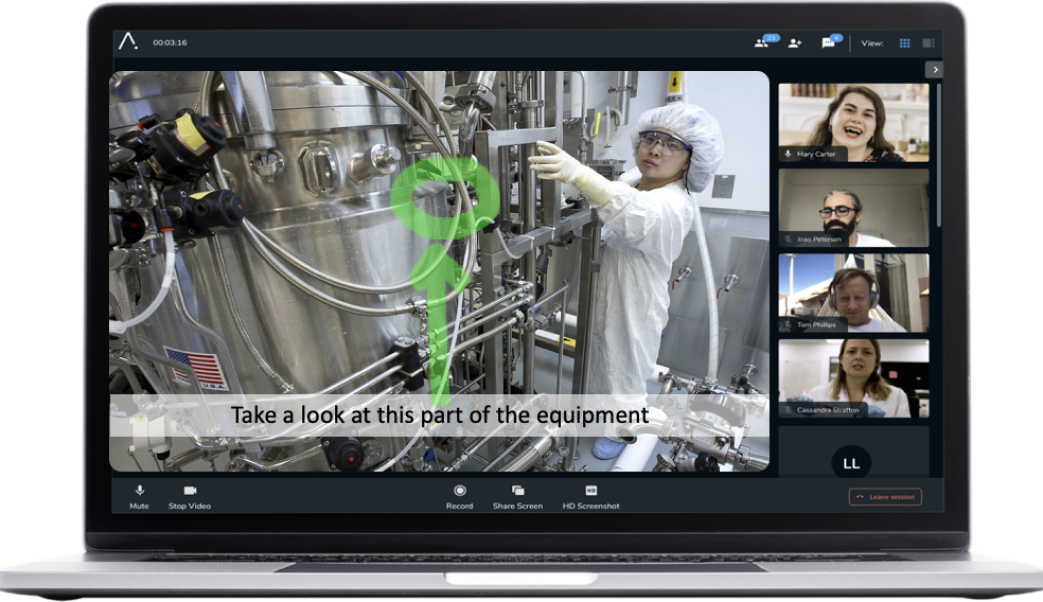Mute Mary Carter's audio
Image resolution: width=1043 pixels, height=602 pixels.
[788, 154]
